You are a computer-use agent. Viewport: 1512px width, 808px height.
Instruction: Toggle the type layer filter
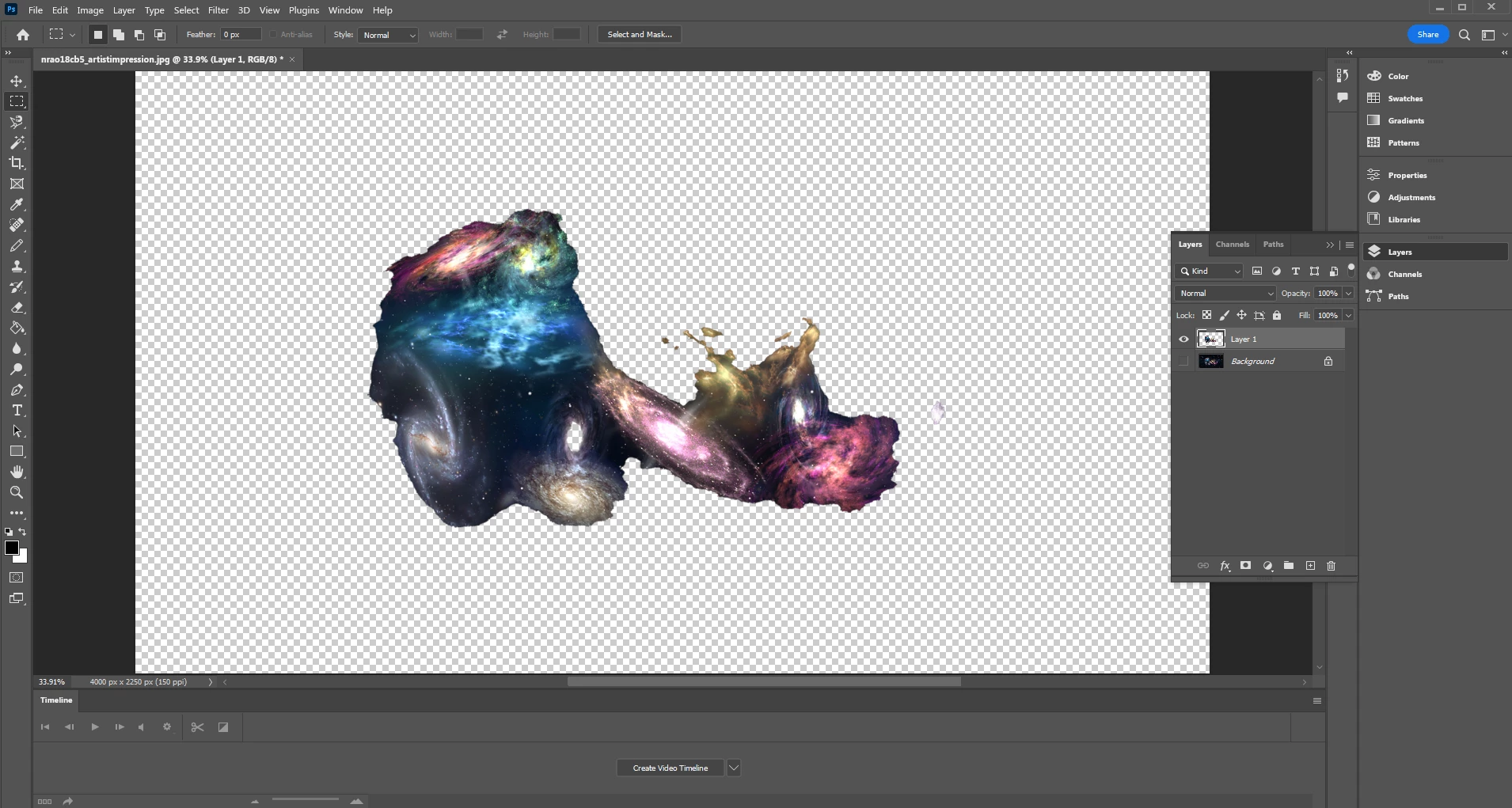1296,271
